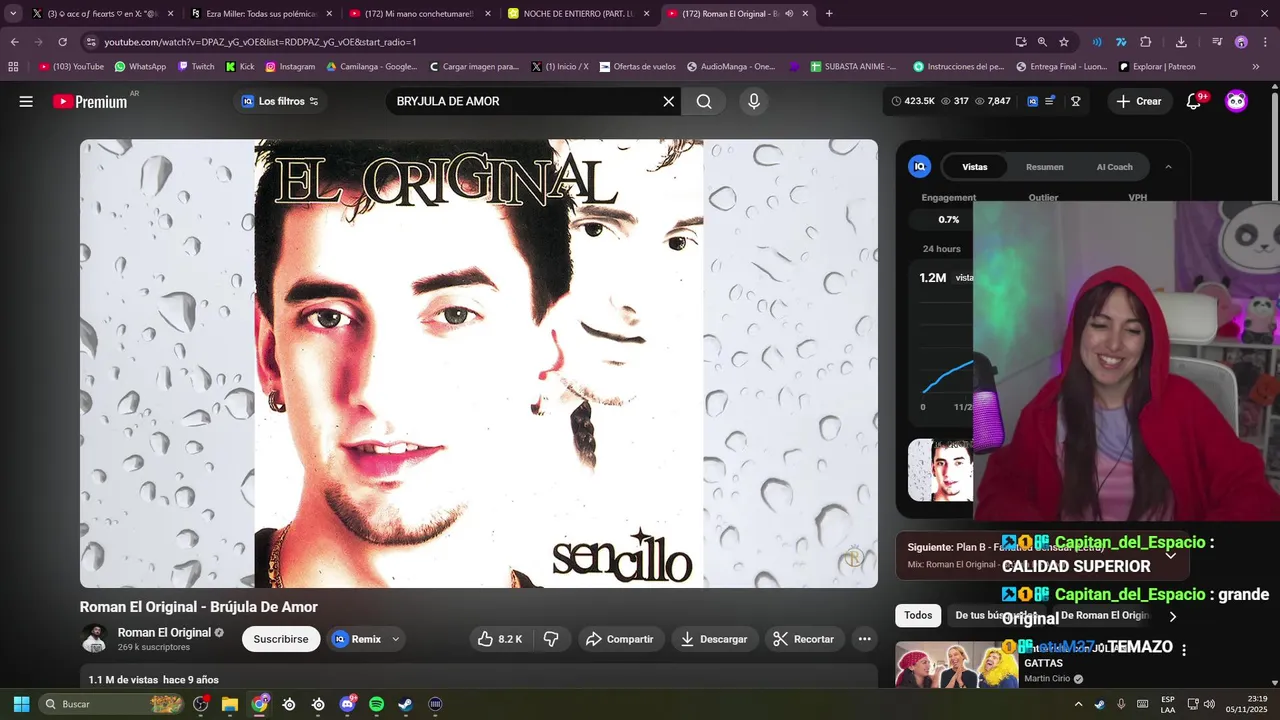Like the video with 8.2 K thumbs up
Screen dimensions: 1280x720
tap(500, 639)
